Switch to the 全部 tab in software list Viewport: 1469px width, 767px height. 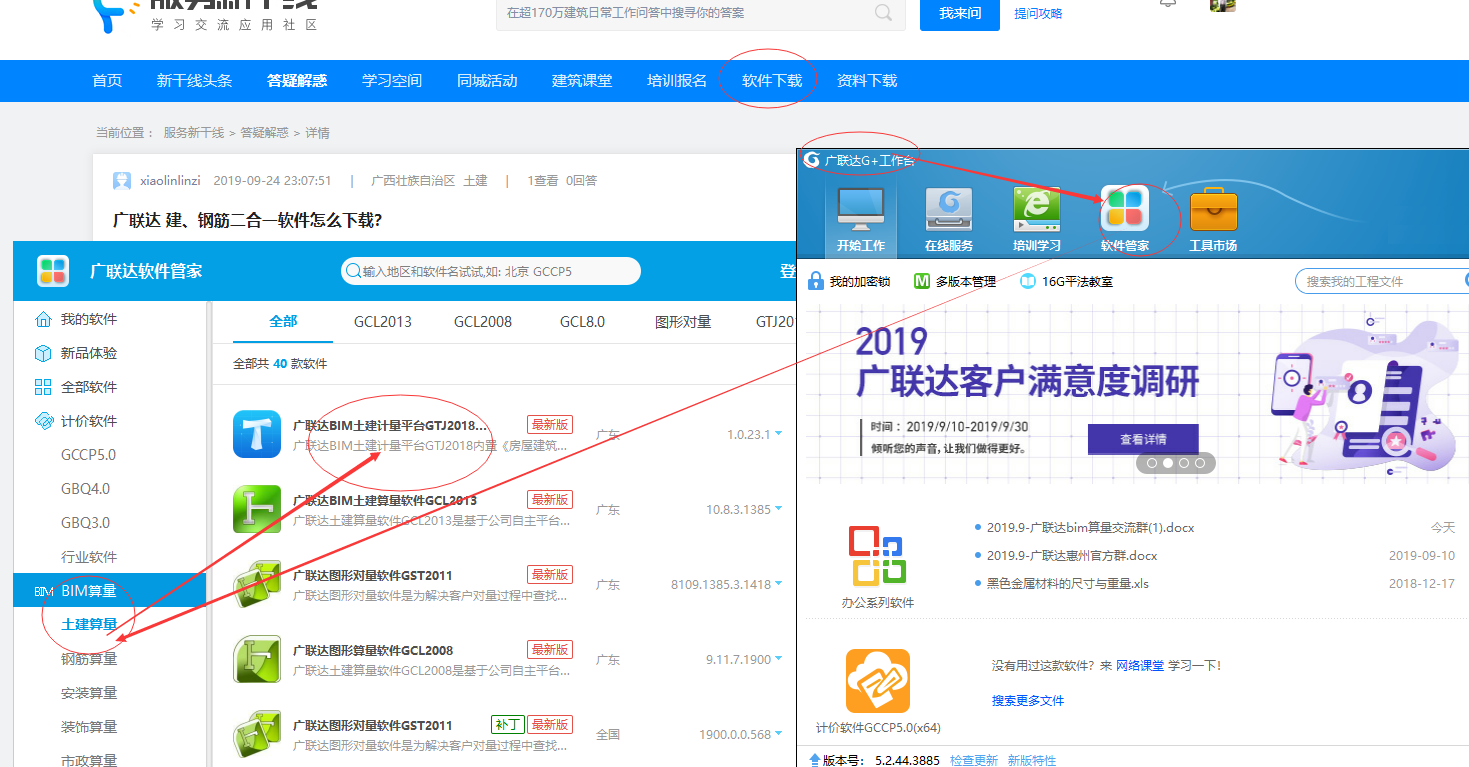[283, 322]
